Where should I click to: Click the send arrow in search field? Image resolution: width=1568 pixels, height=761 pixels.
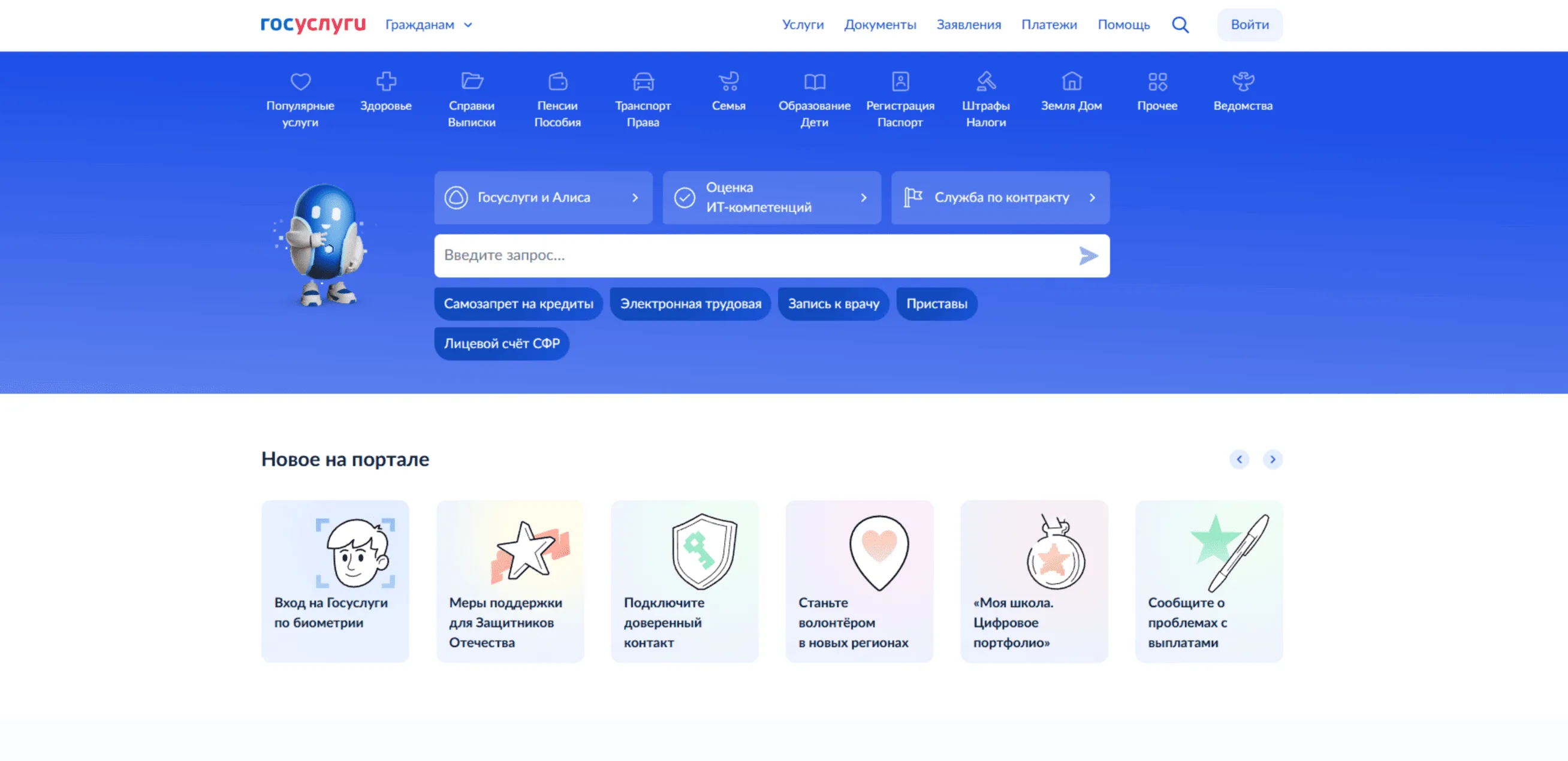click(x=1088, y=256)
